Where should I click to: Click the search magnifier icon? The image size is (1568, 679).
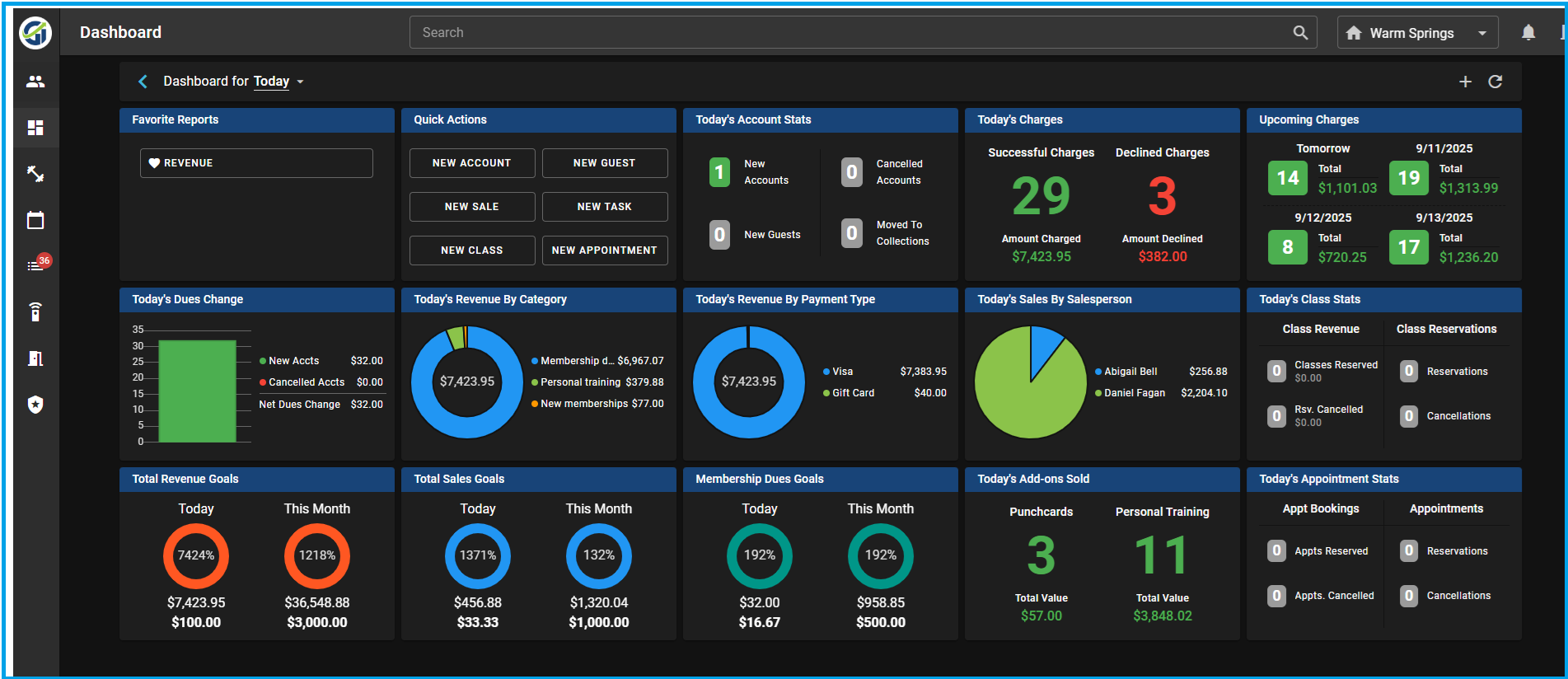(x=1300, y=33)
